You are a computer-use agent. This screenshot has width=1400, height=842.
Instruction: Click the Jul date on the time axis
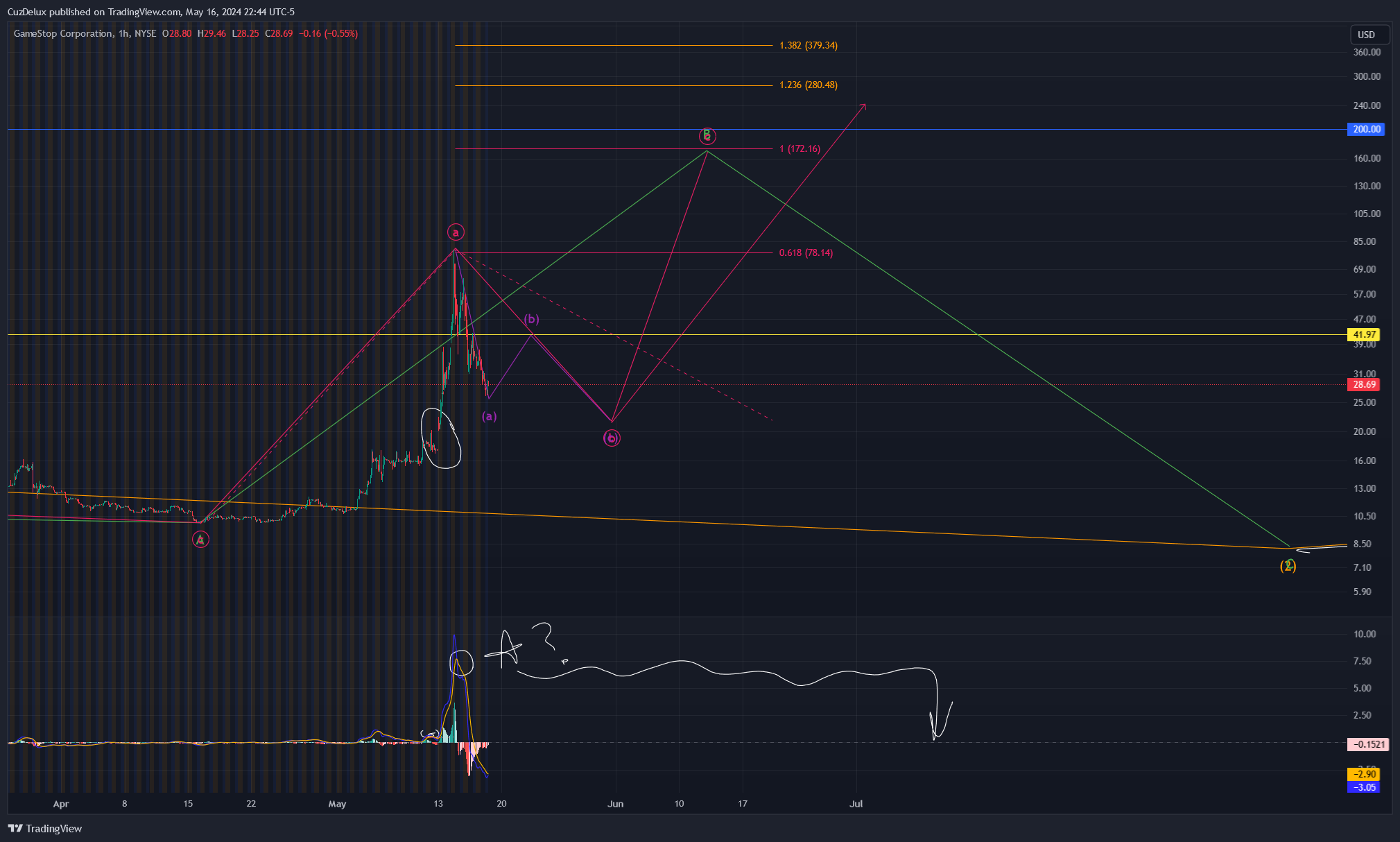tap(856, 804)
